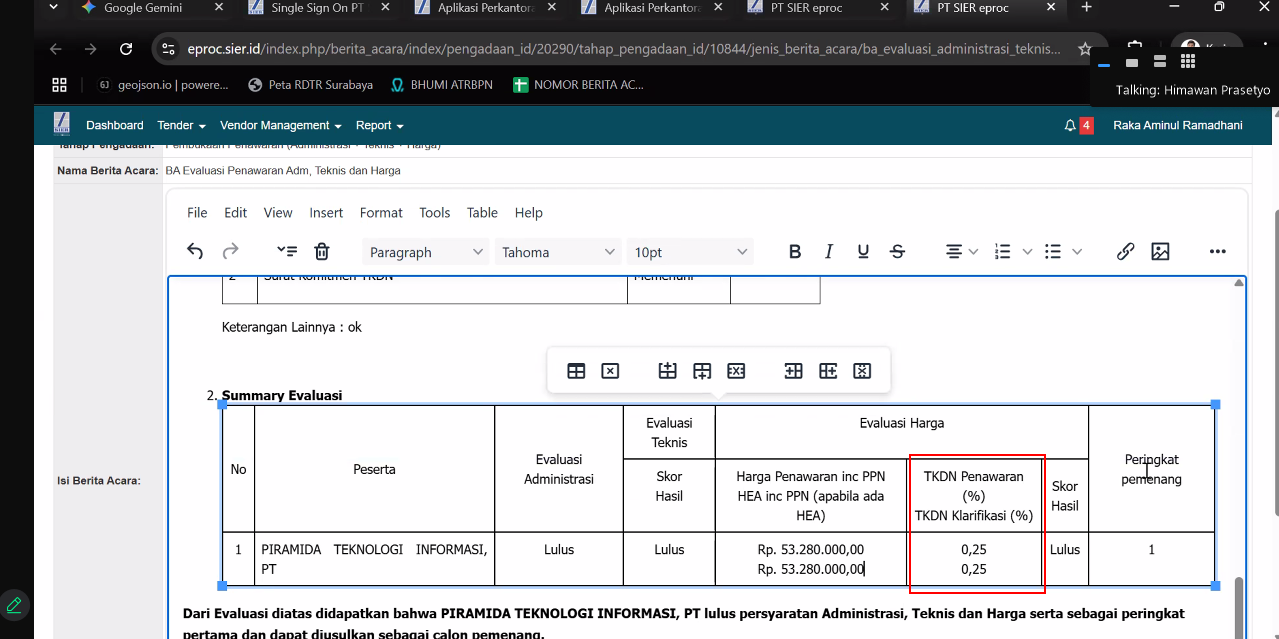Viewport: 1279px width, 639px height.
Task: Expand the Vendor Management navbar menu
Action: 280,125
